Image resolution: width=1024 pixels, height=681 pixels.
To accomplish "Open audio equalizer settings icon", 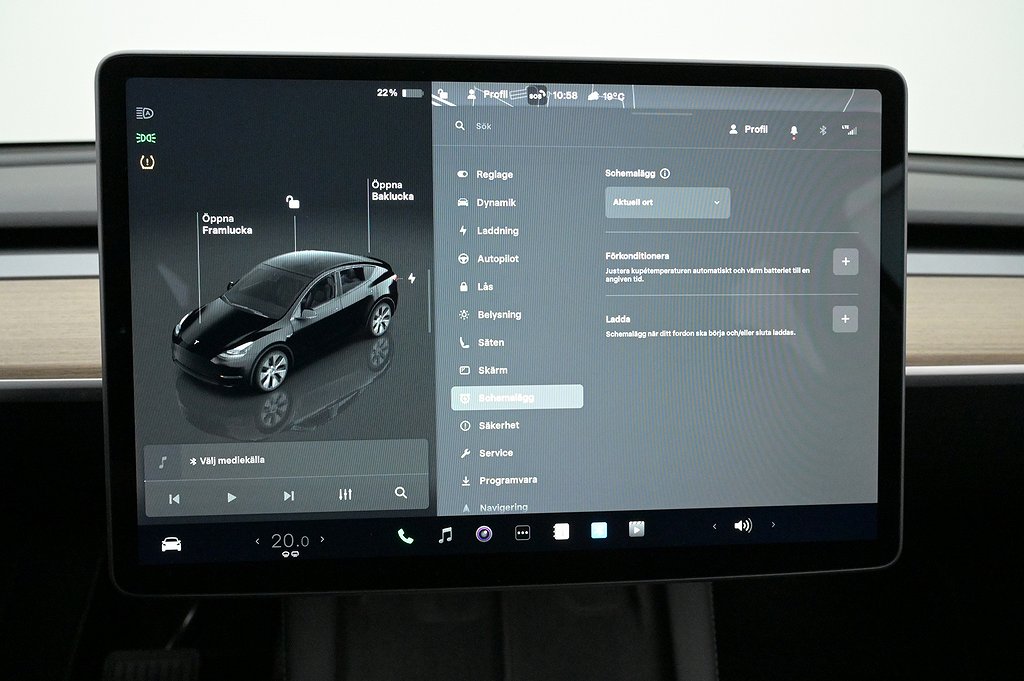I will (x=346, y=495).
